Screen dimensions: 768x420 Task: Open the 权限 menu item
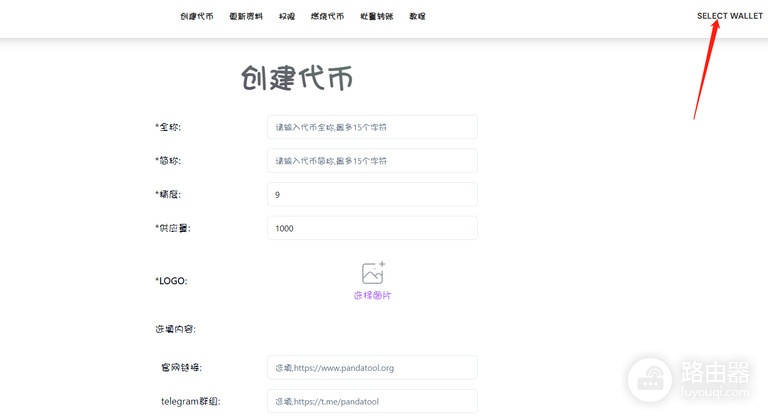(x=287, y=16)
